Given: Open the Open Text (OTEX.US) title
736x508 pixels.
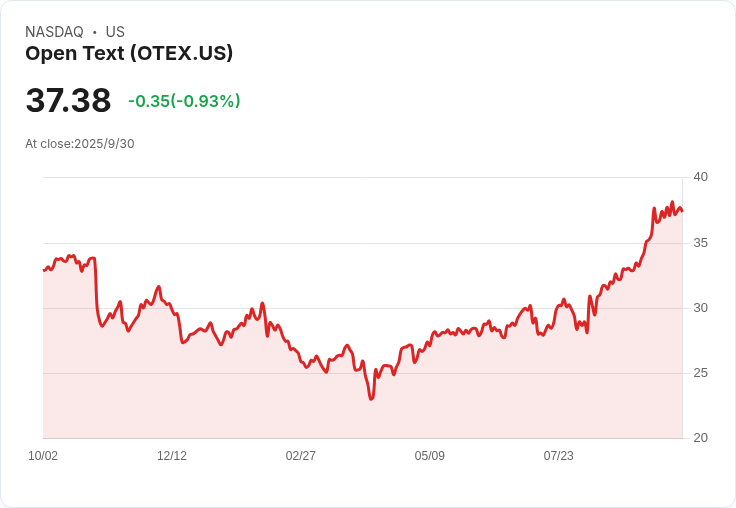Looking at the screenshot, I should point(129,54).
